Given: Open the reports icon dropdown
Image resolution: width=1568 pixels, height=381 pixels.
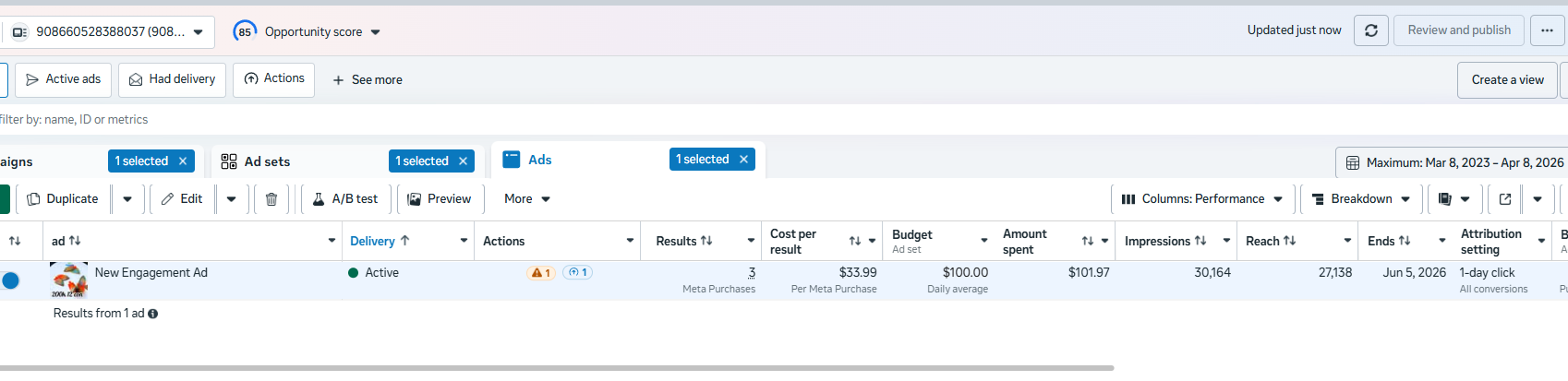Looking at the screenshot, I should 1454,199.
